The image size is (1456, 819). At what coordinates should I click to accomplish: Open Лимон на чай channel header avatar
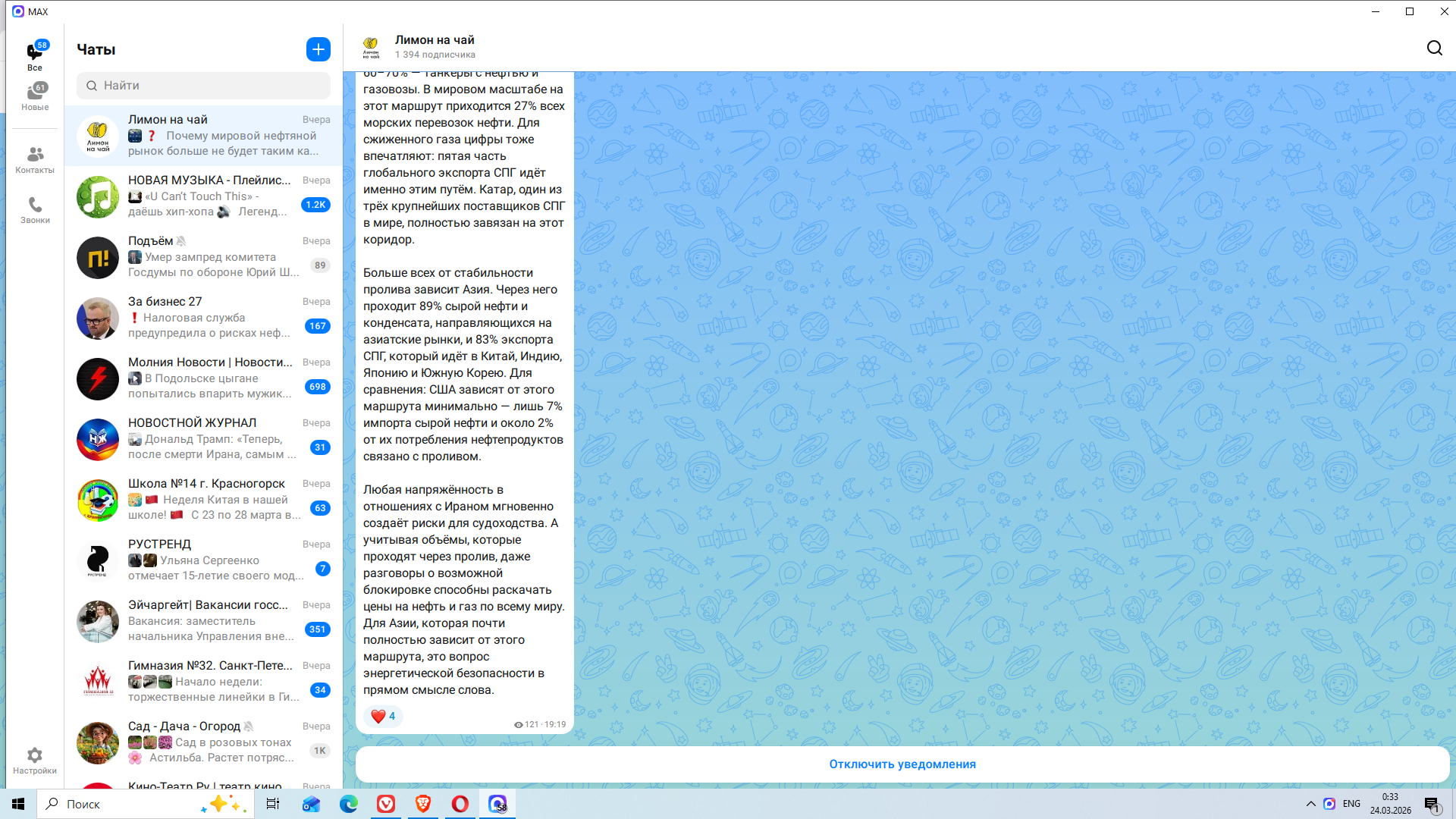(371, 47)
